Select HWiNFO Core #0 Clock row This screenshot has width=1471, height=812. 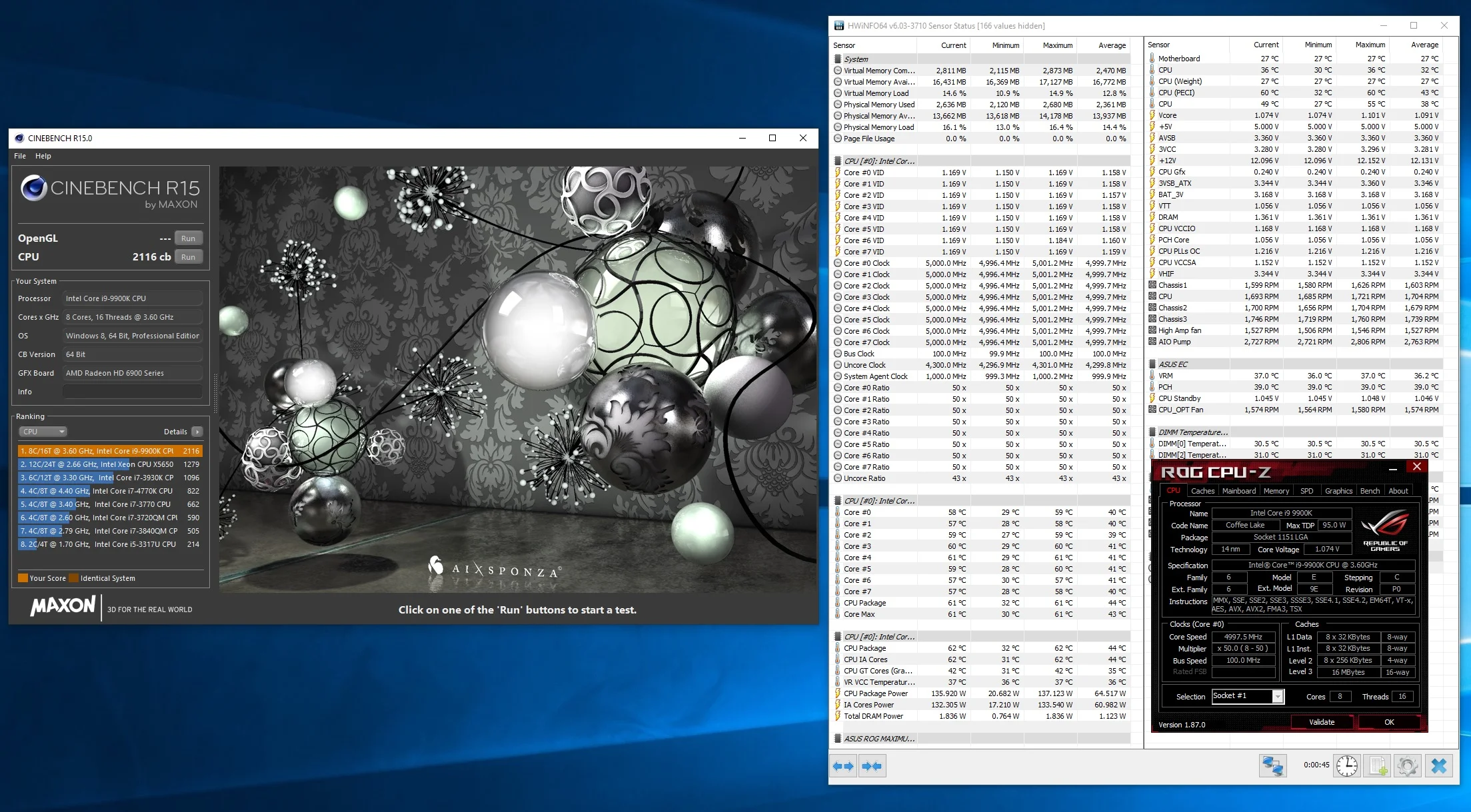tap(981, 263)
